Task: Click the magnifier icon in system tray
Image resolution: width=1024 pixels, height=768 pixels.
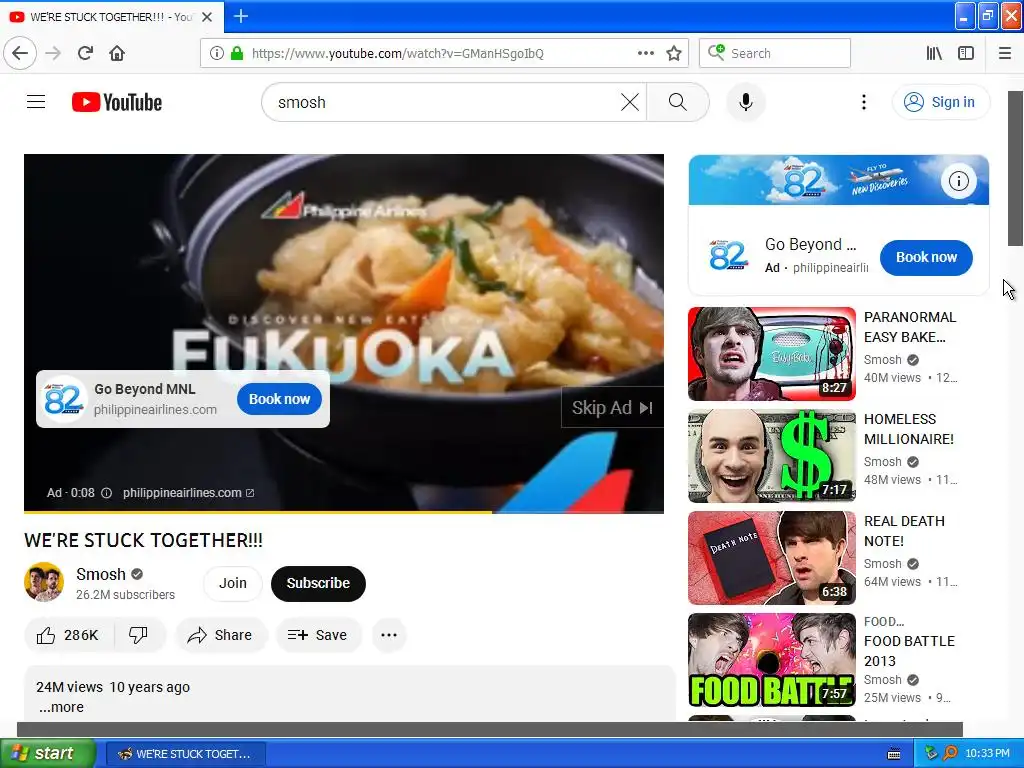Action: pos(950,754)
